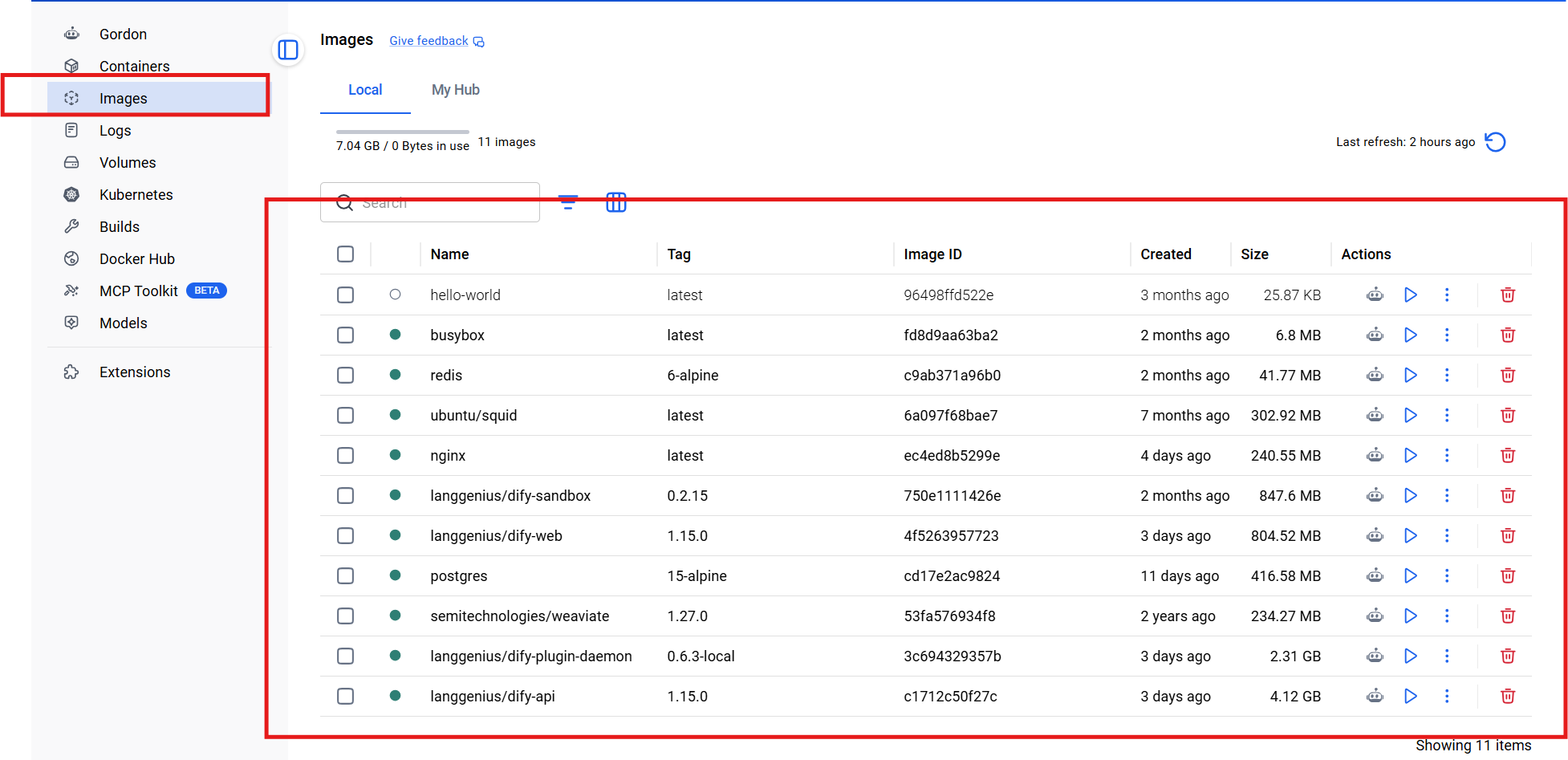Sort images by the Size column
Image resolution: width=1568 pixels, height=760 pixels.
click(1254, 254)
